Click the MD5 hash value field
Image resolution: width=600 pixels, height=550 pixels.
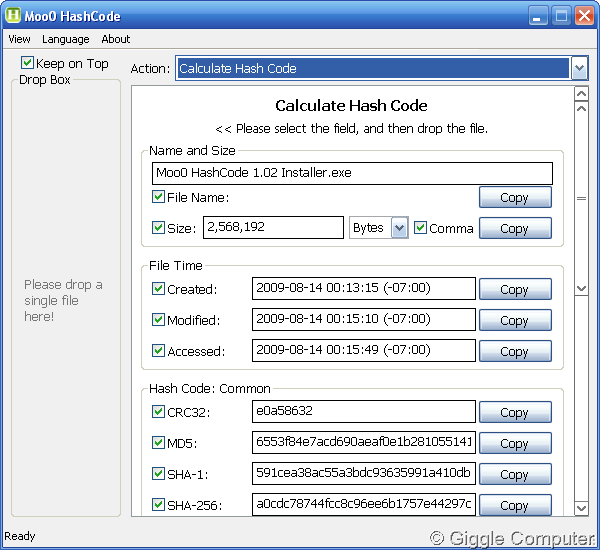coord(364,443)
